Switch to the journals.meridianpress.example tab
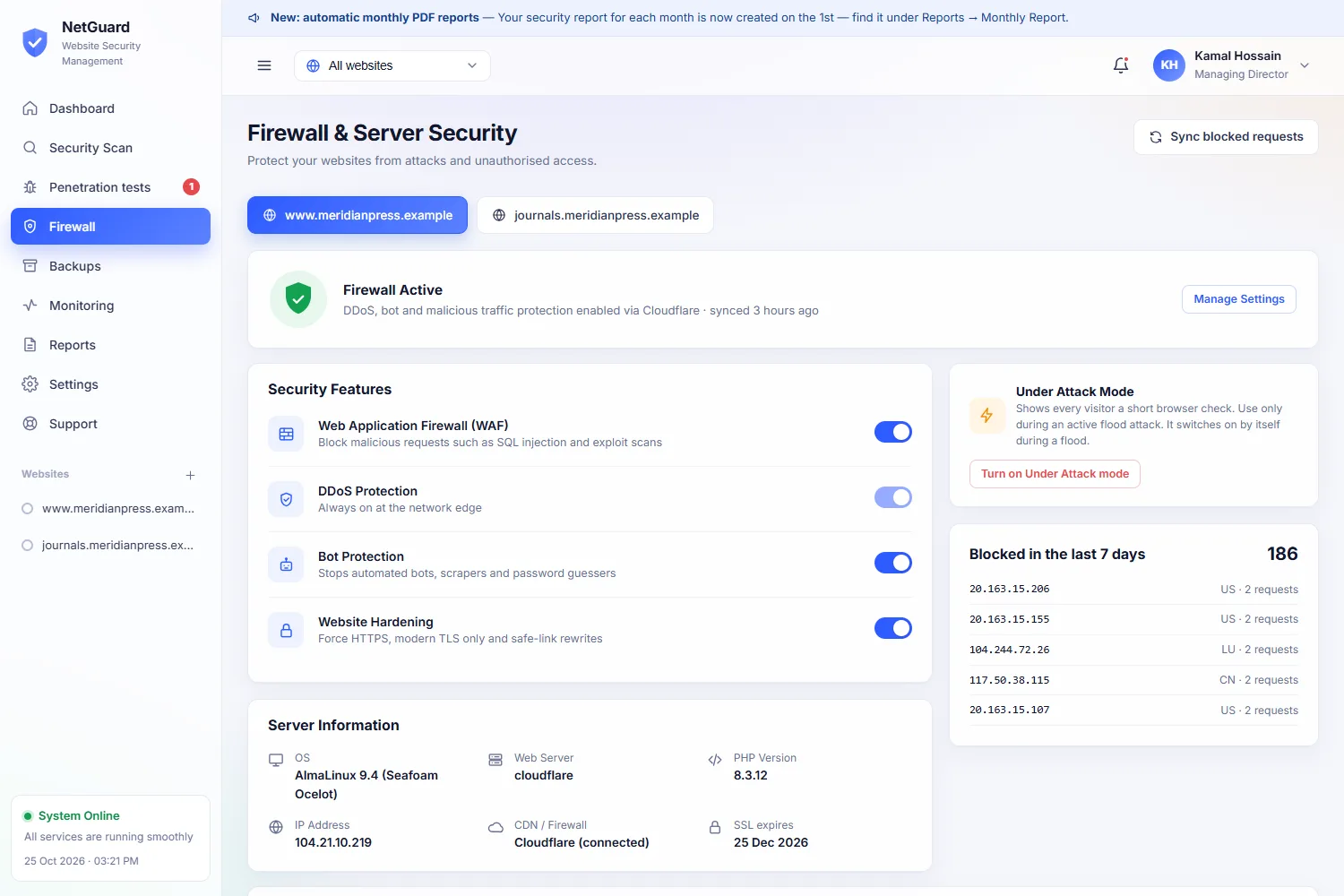1344x896 pixels. click(595, 215)
